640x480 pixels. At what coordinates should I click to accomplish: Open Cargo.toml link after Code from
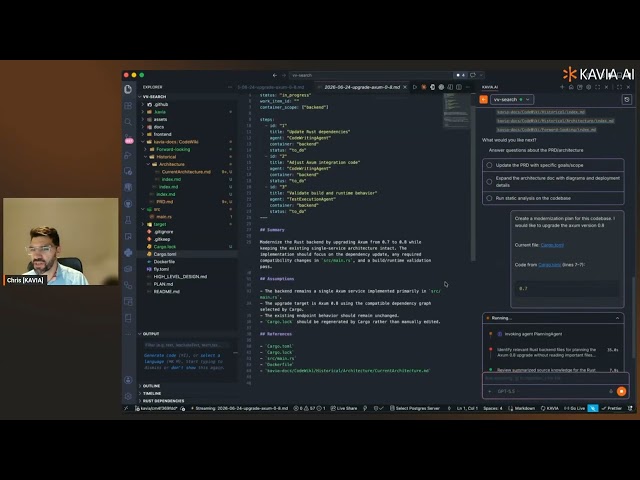pos(549,264)
